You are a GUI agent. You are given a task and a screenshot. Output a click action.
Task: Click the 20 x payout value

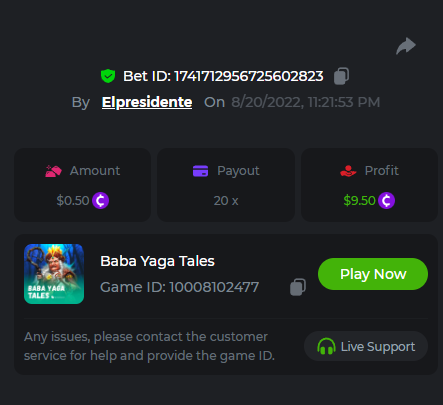point(226,201)
